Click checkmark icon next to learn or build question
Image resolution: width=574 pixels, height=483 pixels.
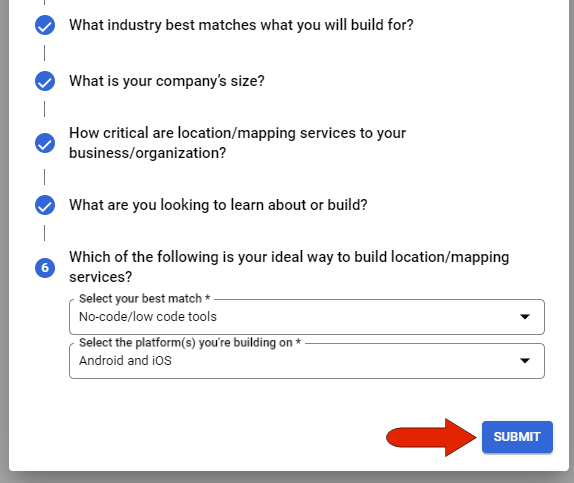click(x=45, y=205)
